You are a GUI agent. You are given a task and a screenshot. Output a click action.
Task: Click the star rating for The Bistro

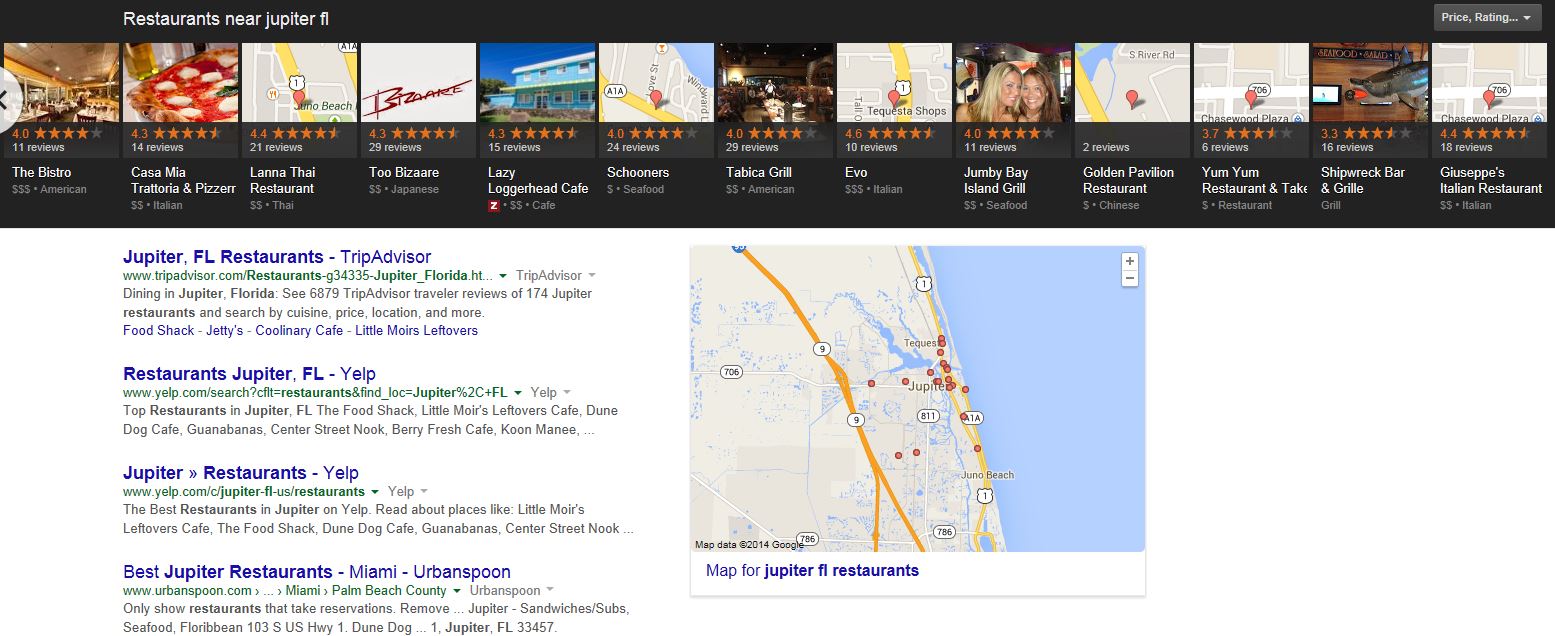pyautogui.click(x=68, y=132)
